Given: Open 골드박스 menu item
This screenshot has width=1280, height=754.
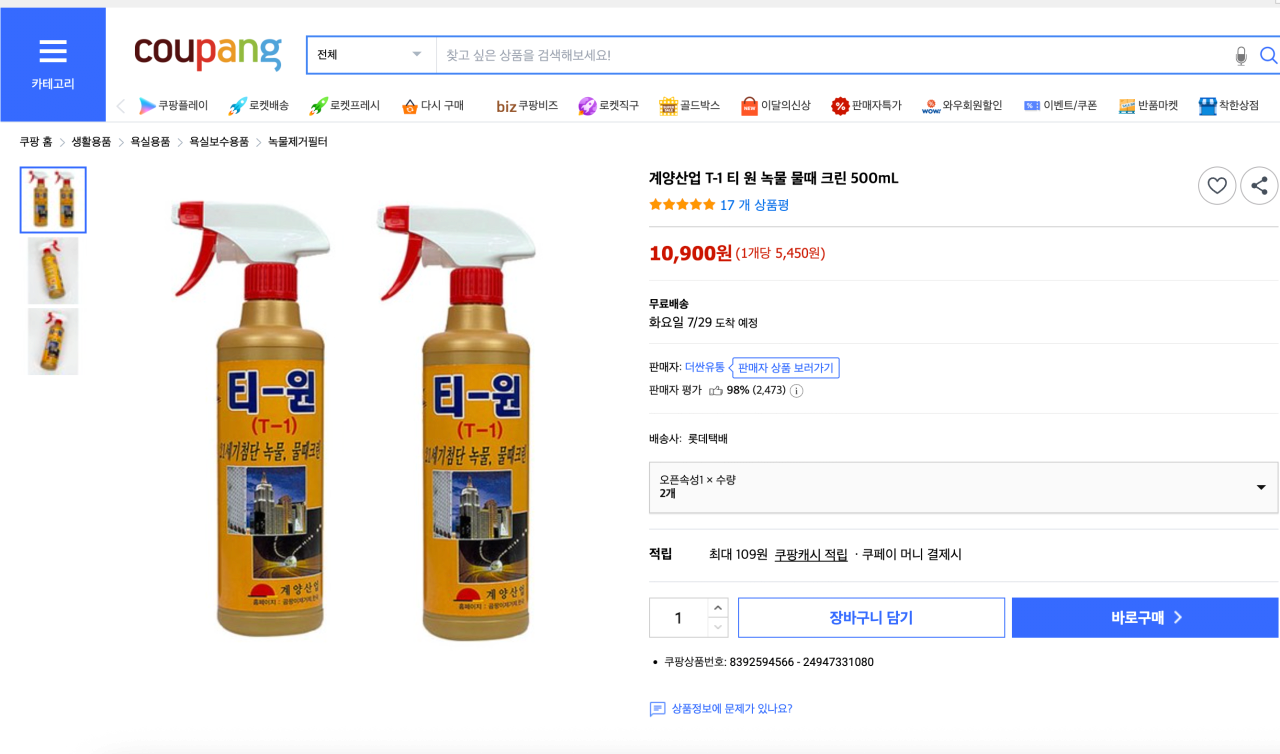Looking at the screenshot, I should (x=689, y=105).
